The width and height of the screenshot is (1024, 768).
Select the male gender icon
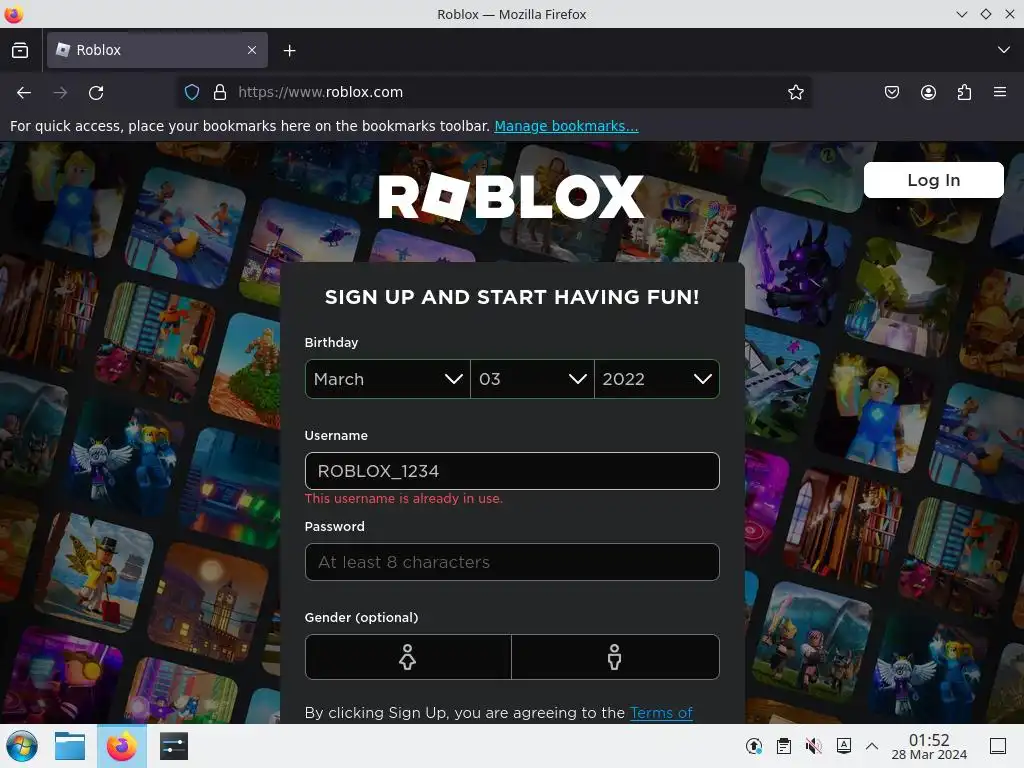pyautogui.click(x=615, y=657)
